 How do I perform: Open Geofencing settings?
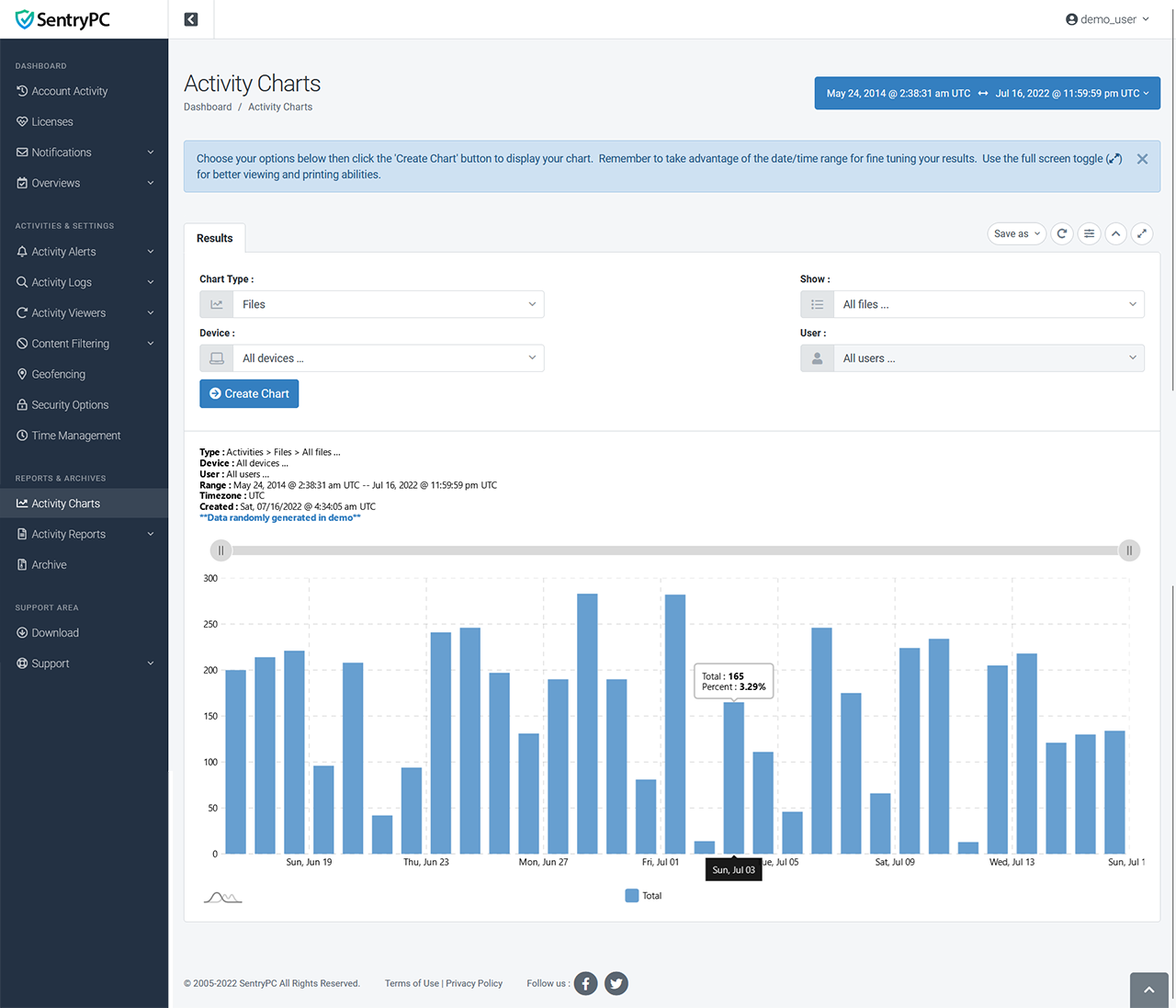(x=84, y=374)
